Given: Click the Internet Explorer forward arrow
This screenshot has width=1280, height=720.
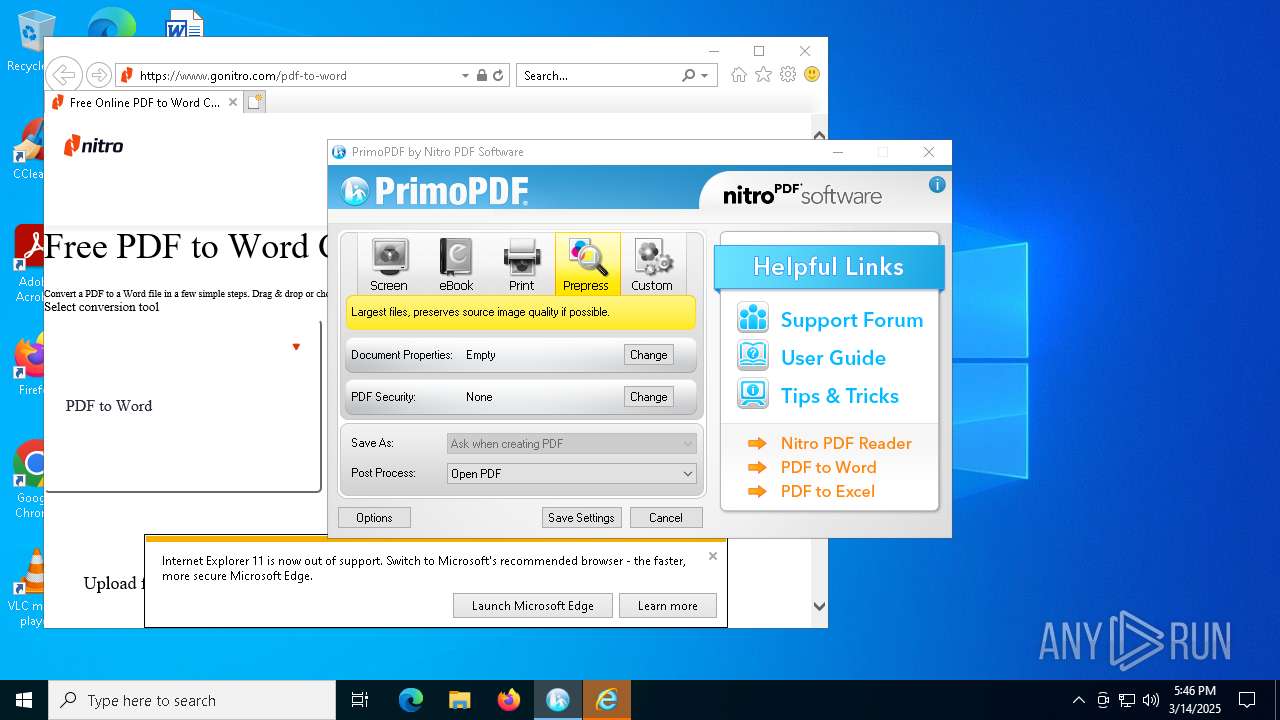Looking at the screenshot, I should pyautogui.click(x=98, y=75).
